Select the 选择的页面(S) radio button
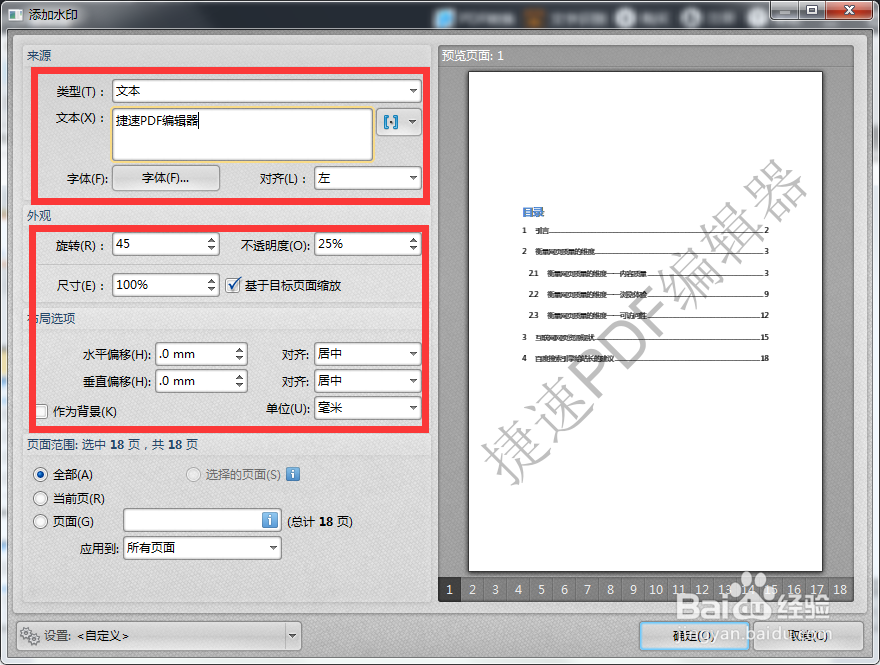 [x=193, y=475]
